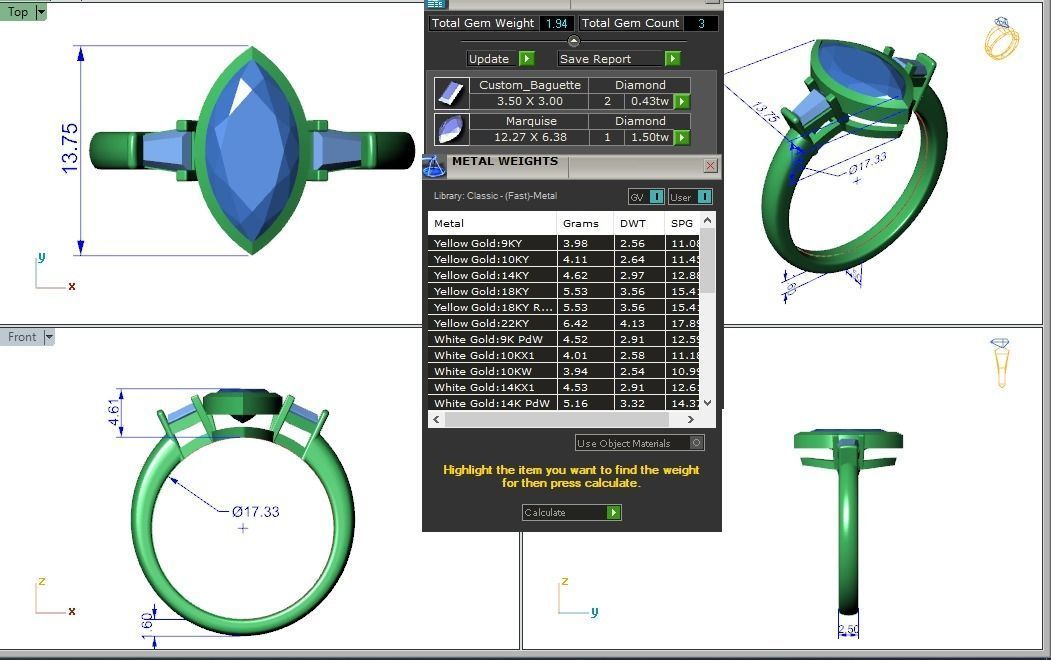Select the Yellow Gold:14KY row
Screen dimensions: 1051x660
(x=564, y=275)
